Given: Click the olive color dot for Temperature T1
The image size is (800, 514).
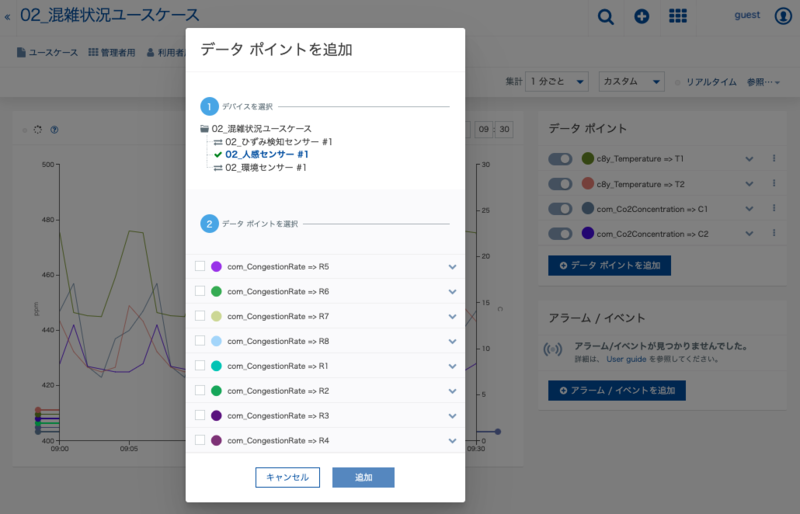Looking at the screenshot, I should (x=588, y=158).
